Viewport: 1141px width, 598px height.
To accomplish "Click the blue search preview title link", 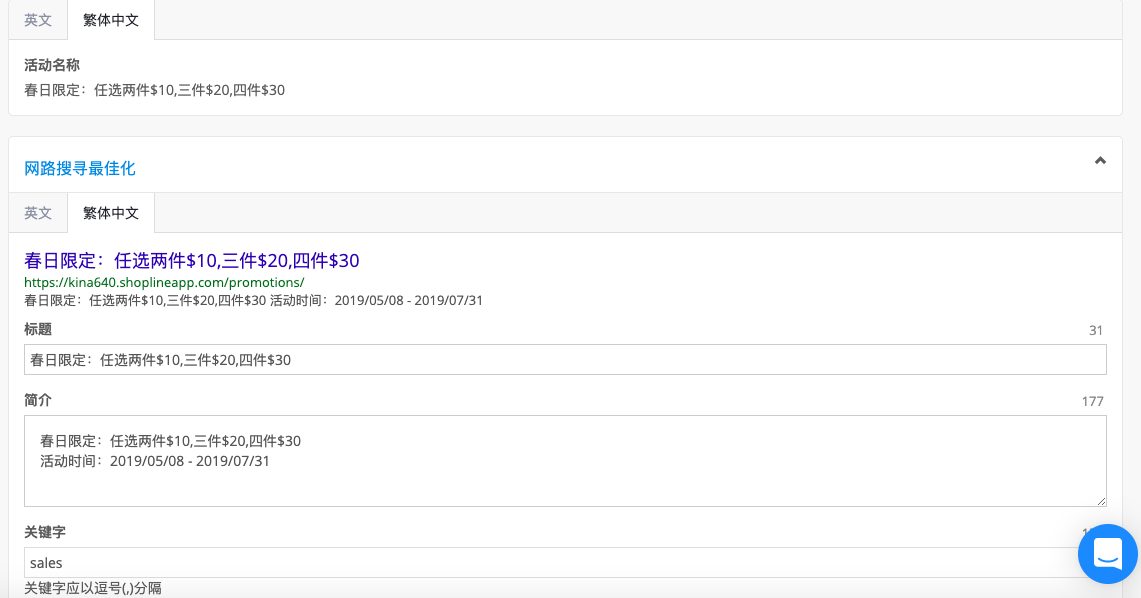I will [191, 260].
